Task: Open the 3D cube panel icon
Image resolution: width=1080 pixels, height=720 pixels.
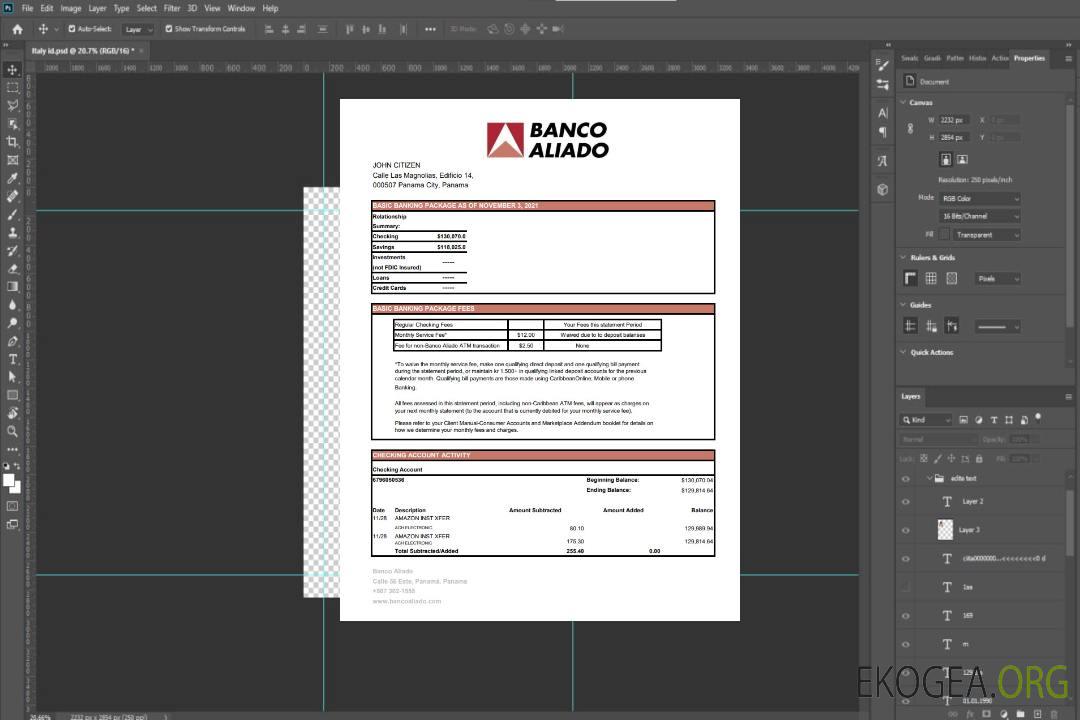Action: pyautogui.click(x=883, y=189)
